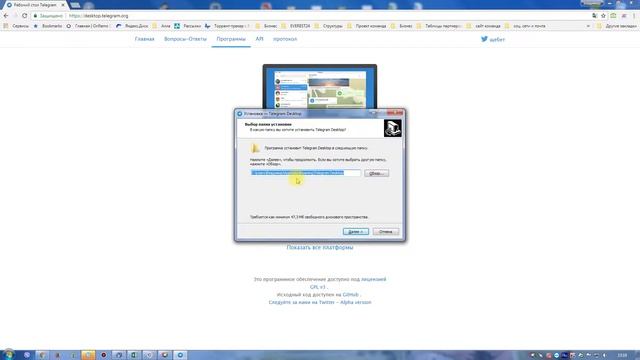640x360 pixels.
Task: Click the GitHub link
Action: 351,295
